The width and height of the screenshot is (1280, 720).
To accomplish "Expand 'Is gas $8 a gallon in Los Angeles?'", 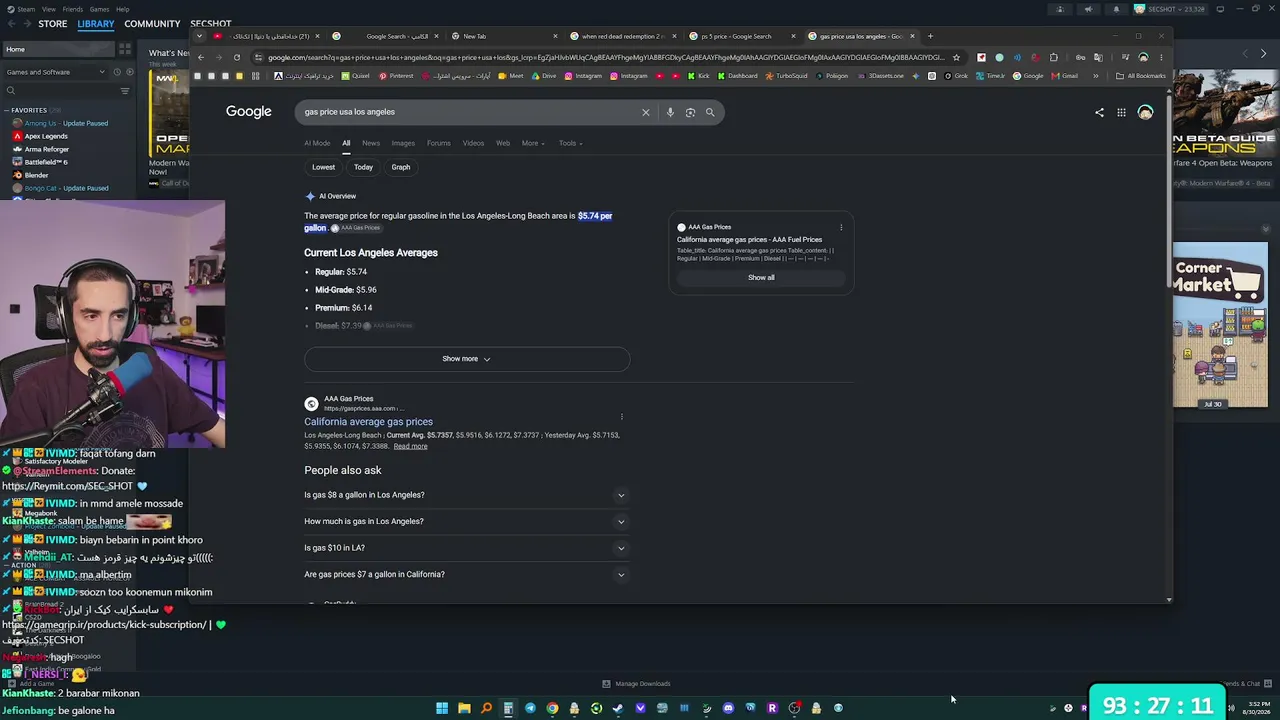I will tap(467, 495).
